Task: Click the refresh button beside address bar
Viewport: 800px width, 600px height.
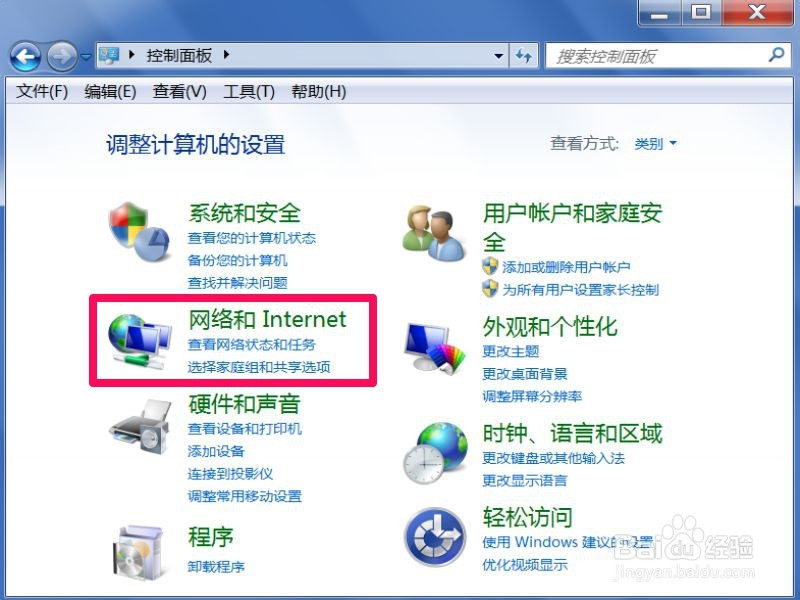Action: (523, 55)
